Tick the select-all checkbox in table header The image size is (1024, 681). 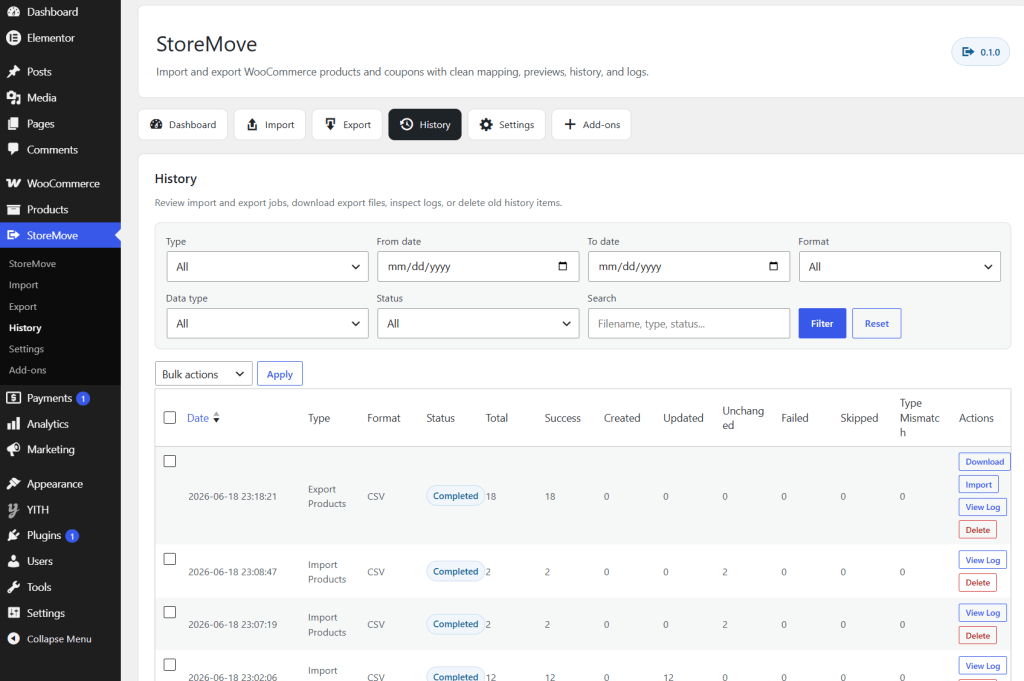point(170,418)
